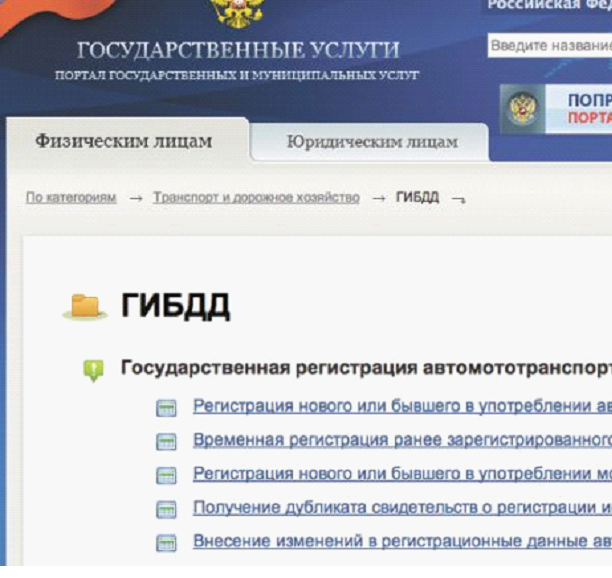Click the Russian coat of arms emblem in header
This screenshot has height=578, width=612.
tap(236, 11)
